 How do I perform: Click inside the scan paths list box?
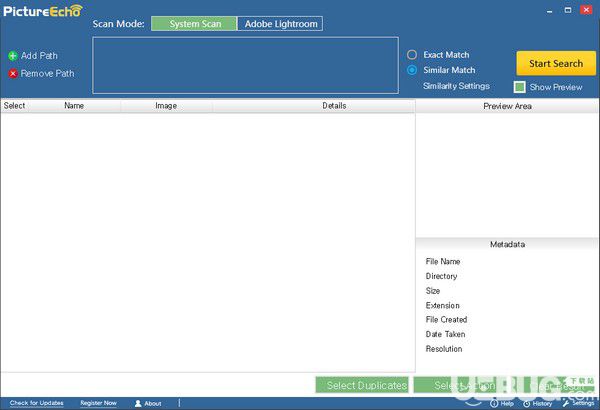pos(245,65)
